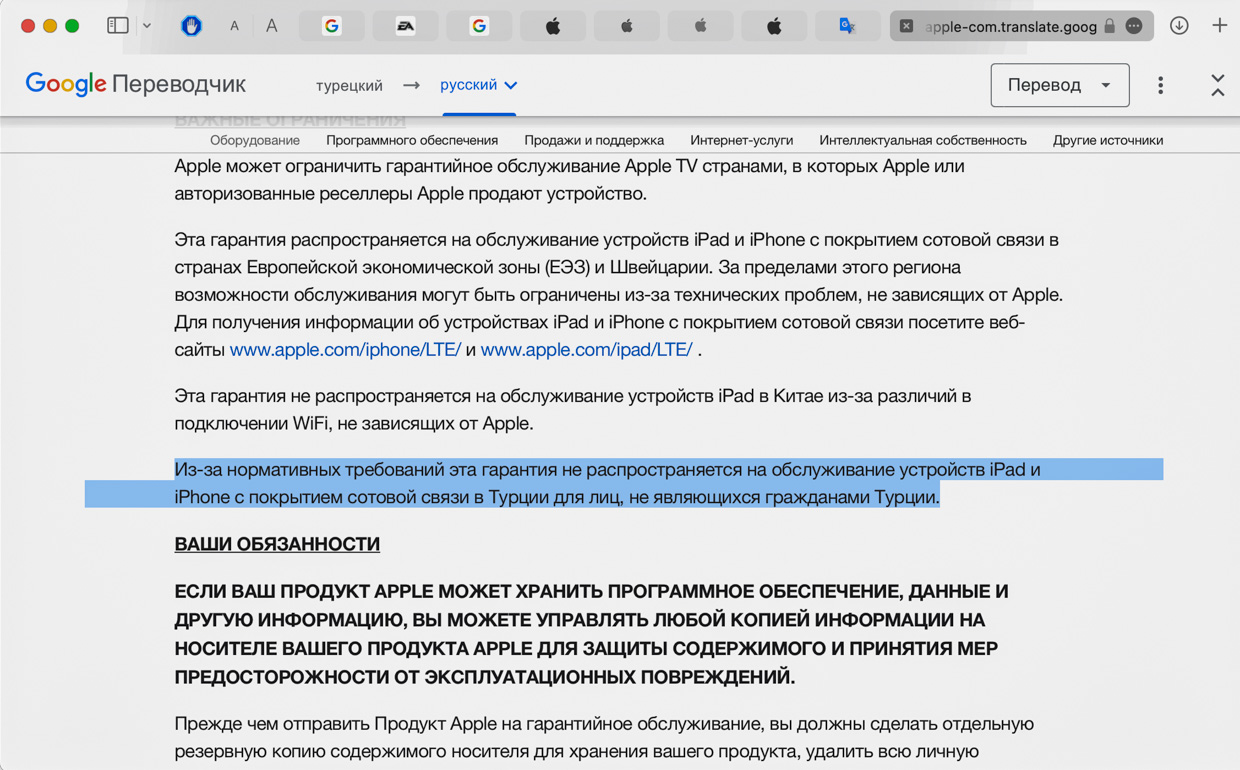Minimize the Safari window with yellow button

pos(50,26)
